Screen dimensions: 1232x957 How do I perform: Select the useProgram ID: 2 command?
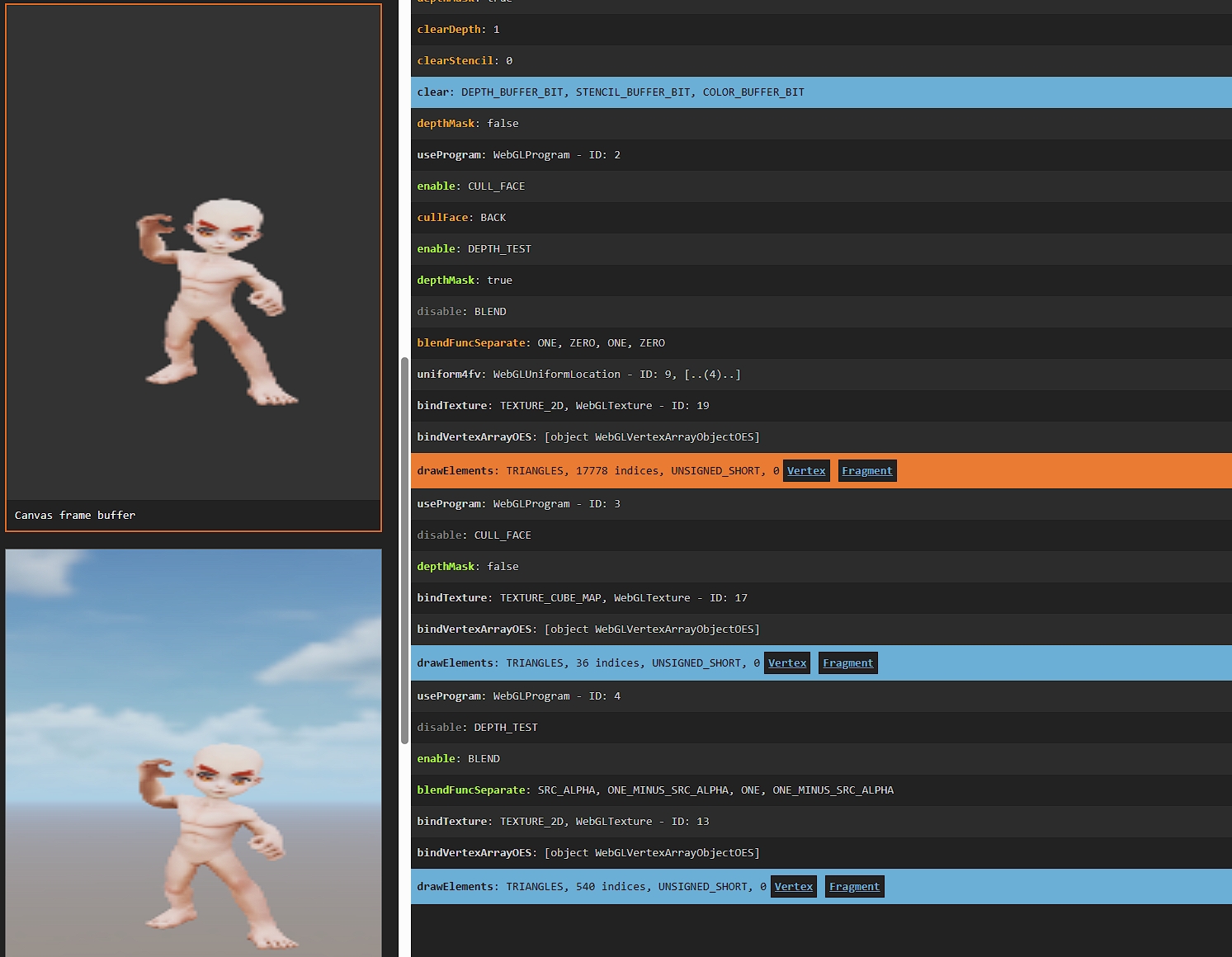518,155
